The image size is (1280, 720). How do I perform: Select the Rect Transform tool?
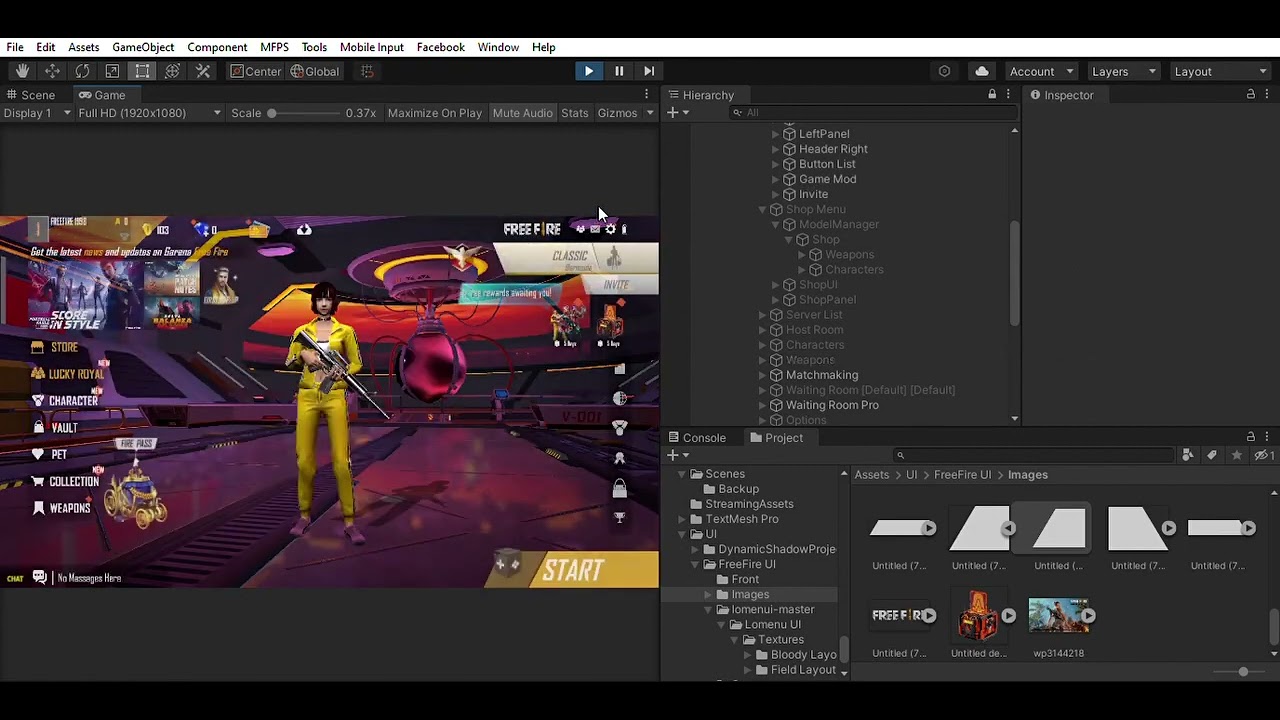pyautogui.click(x=142, y=71)
